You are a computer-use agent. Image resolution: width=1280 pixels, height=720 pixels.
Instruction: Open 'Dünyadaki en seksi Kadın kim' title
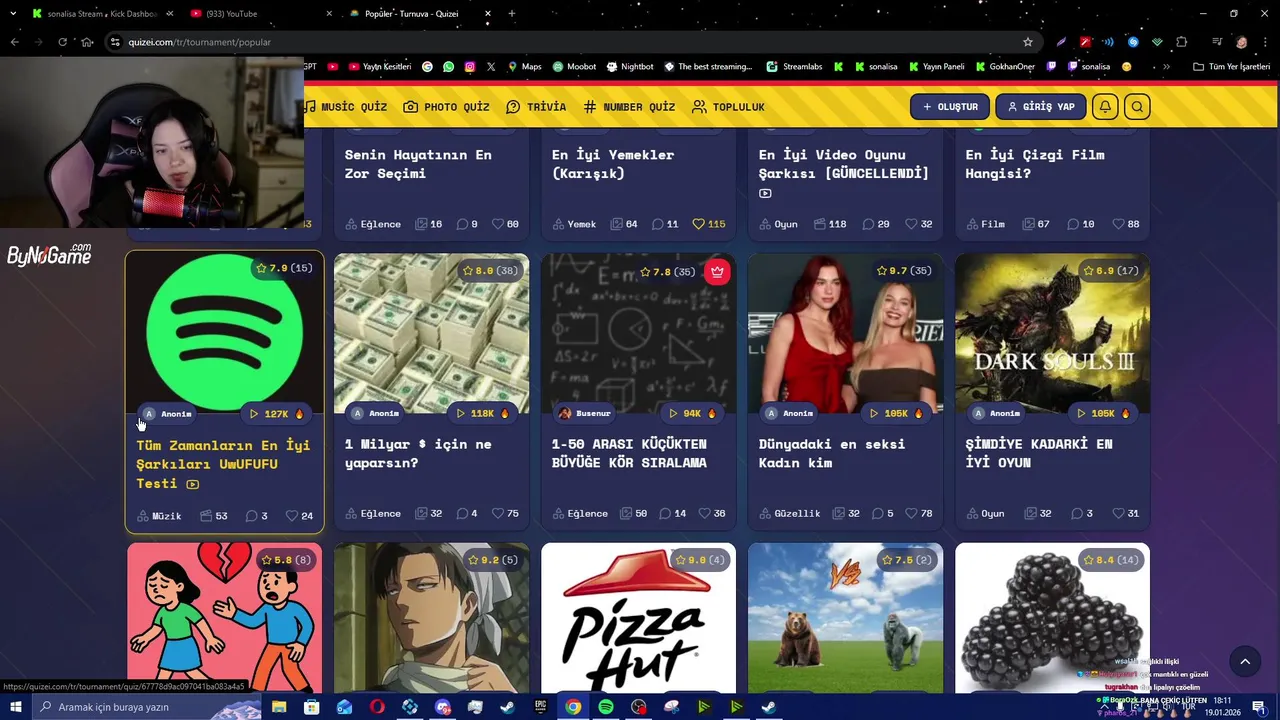pyautogui.click(x=832, y=453)
